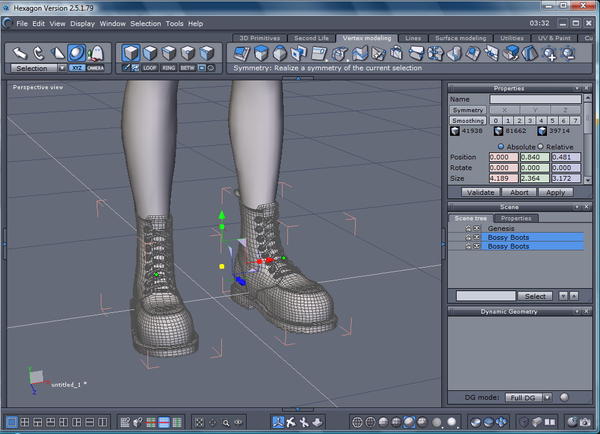The width and height of the screenshot is (600, 434).
Task: Click the green Y-axis arrow of the gizmo
Action: click(222, 215)
